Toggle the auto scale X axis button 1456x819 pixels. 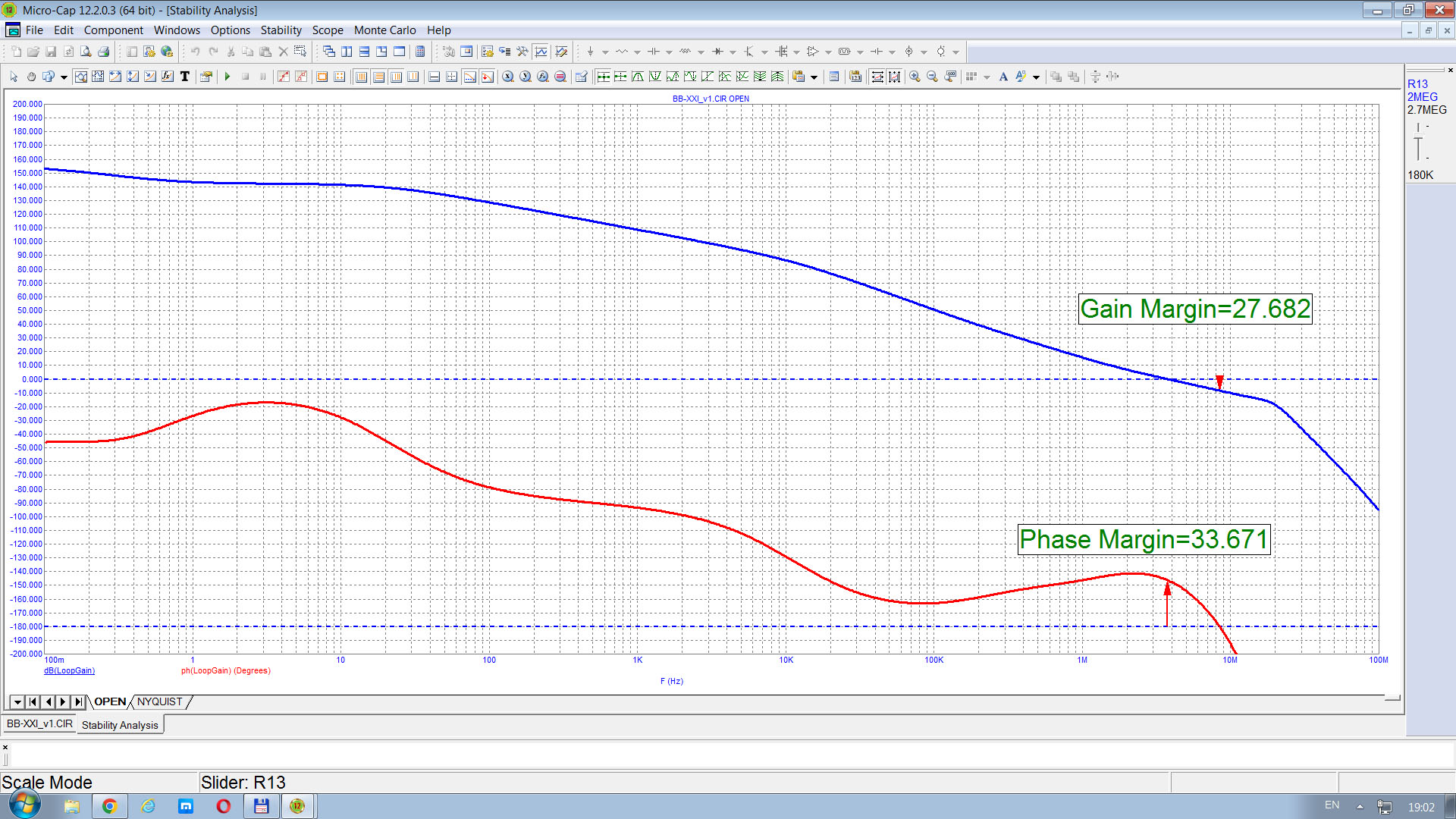(877, 77)
